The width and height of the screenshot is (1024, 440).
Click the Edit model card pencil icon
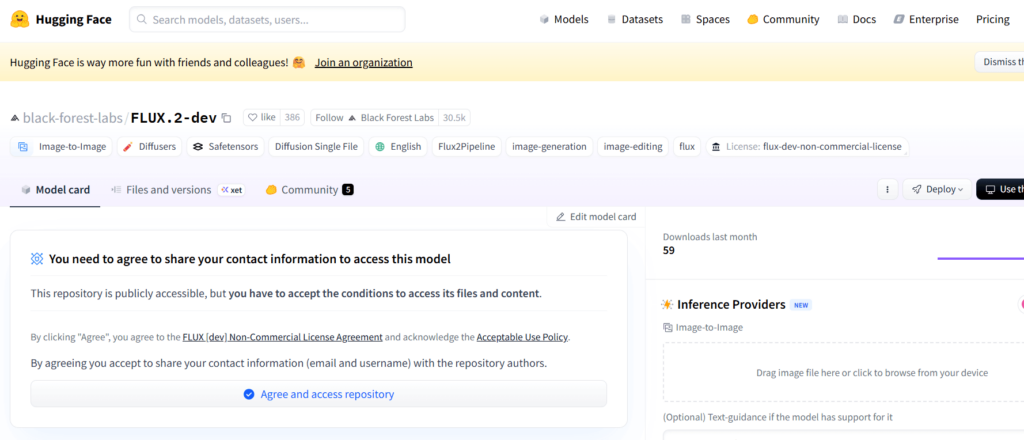click(x=561, y=217)
